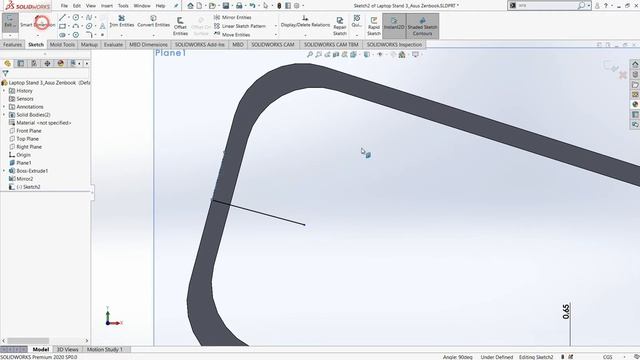Viewport: 640px width, 360px height.
Task: Open the Line tool dropdown arrow
Action: [x=69, y=18]
